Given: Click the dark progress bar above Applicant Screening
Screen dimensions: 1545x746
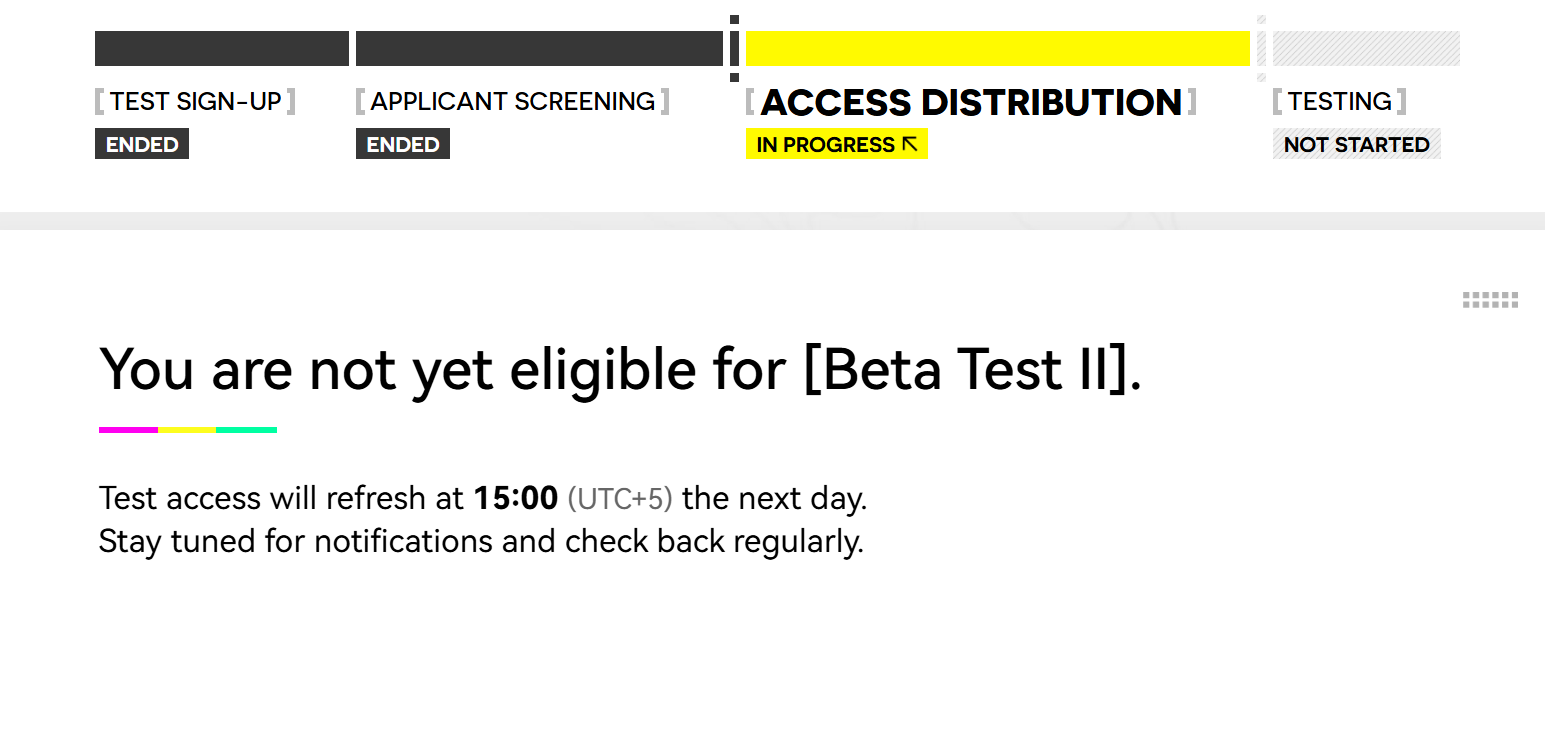Looking at the screenshot, I should click(x=539, y=48).
